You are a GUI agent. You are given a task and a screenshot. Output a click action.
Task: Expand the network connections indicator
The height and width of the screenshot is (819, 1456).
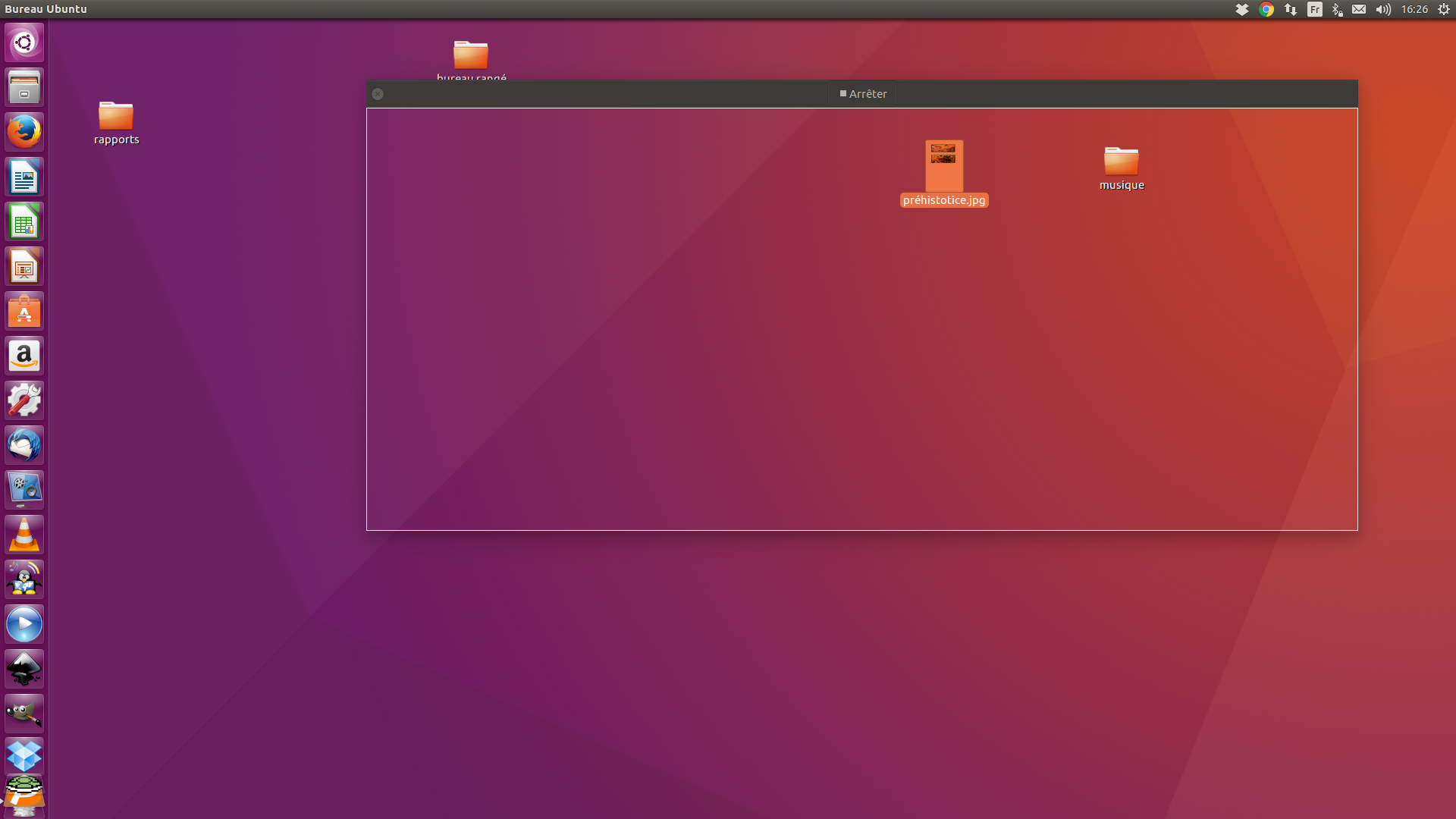point(1291,9)
